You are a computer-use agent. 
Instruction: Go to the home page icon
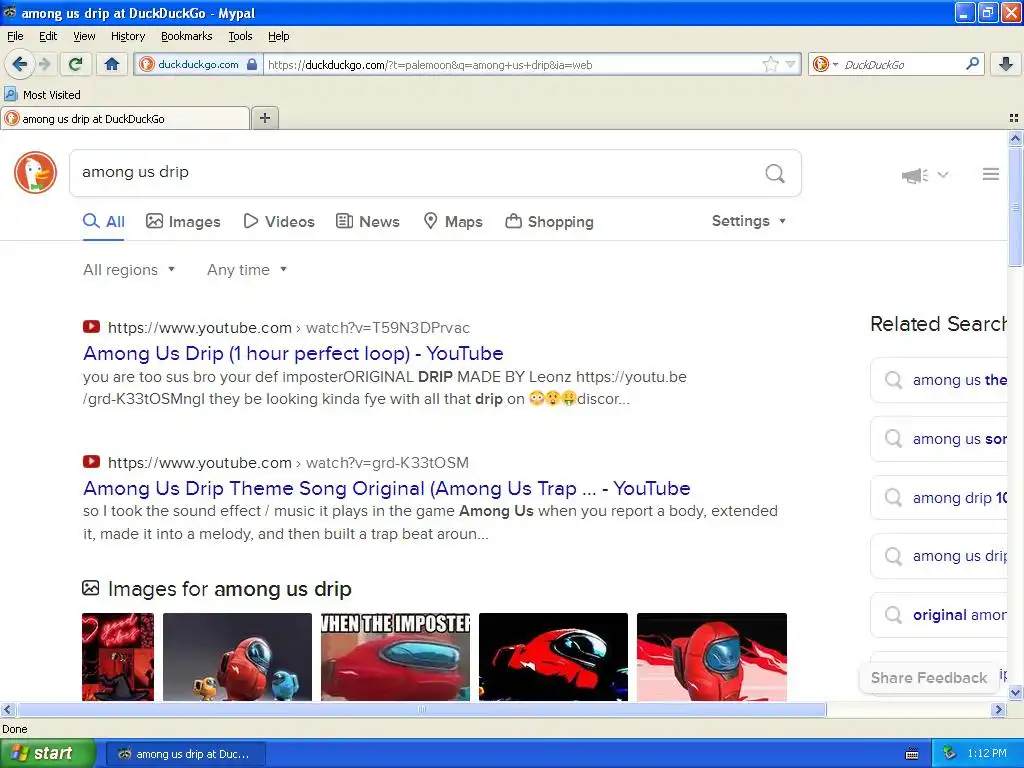tap(112, 64)
